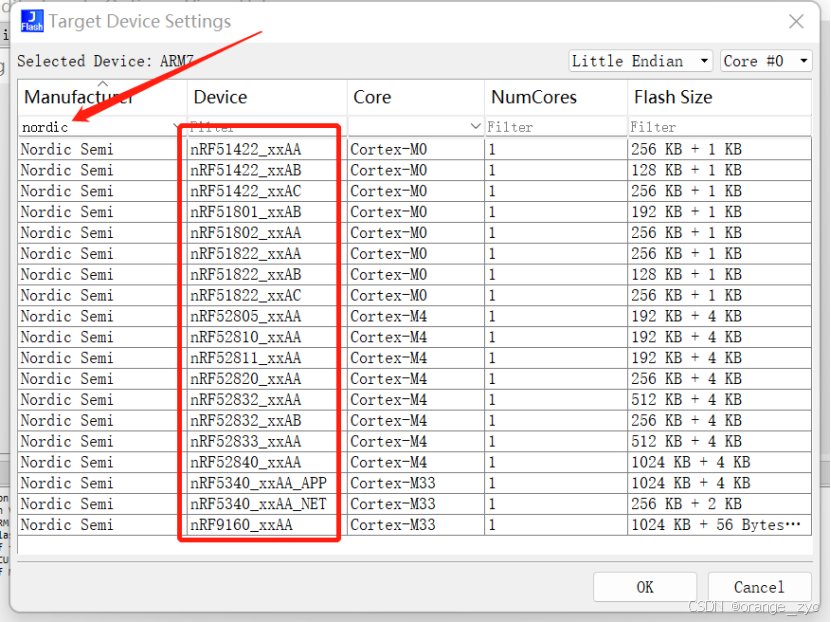Click the Cancel button

tap(759, 587)
